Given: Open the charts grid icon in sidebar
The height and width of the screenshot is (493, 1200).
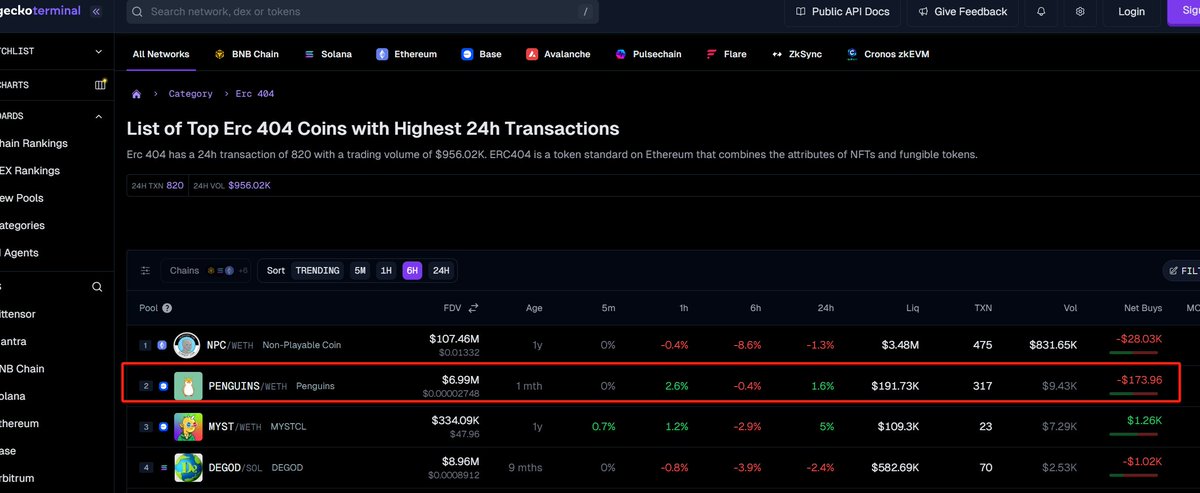Looking at the screenshot, I should tap(100, 84).
